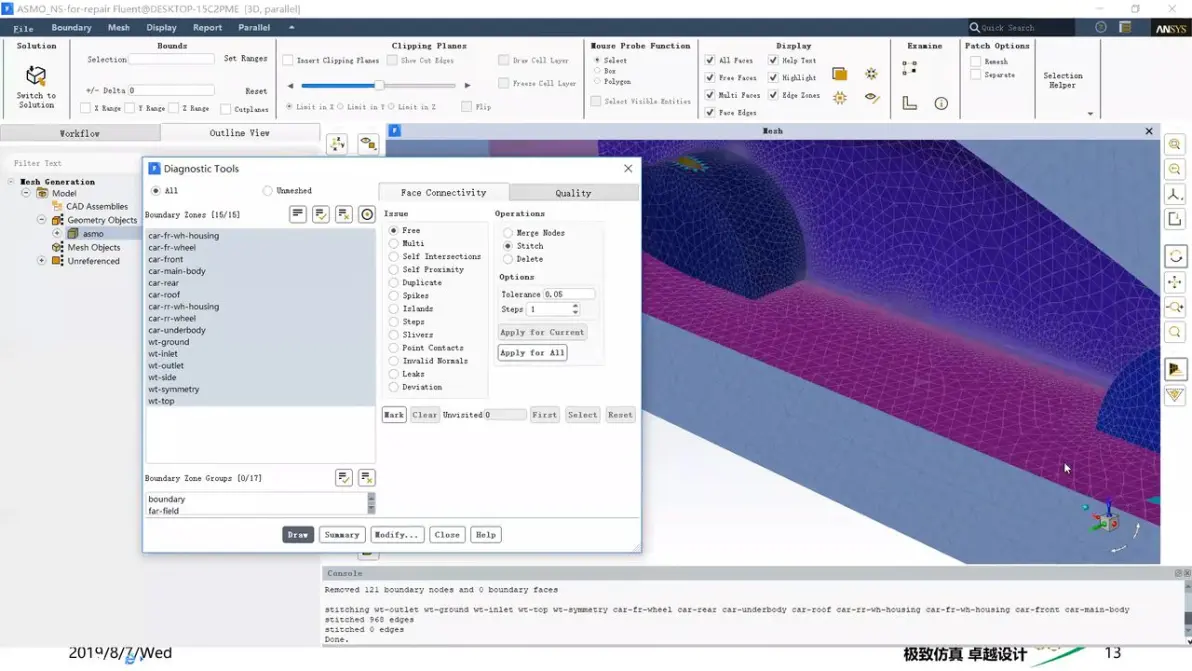
Task: Click the axes triad icon in right toolbar
Action: 1175,195
